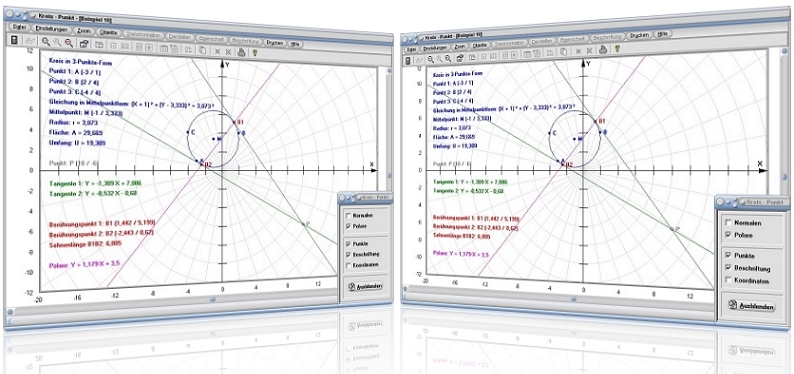The image size is (794, 374).
Task: Open the Zoom menu in right window
Action: click(x=460, y=46)
